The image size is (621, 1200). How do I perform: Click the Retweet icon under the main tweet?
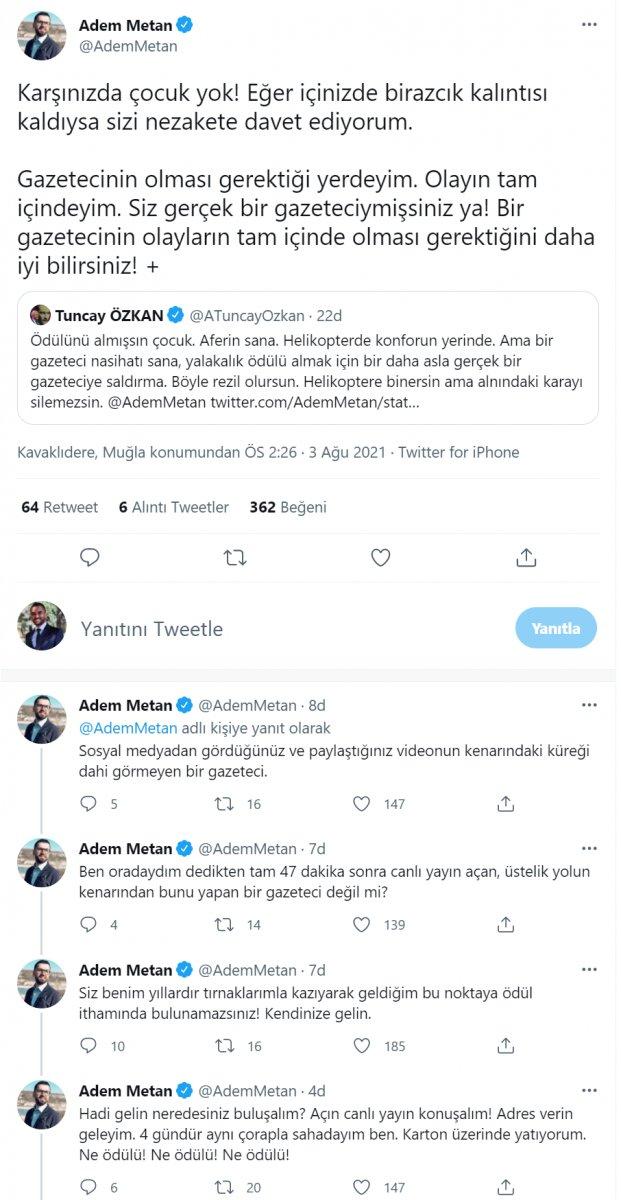pos(235,558)
